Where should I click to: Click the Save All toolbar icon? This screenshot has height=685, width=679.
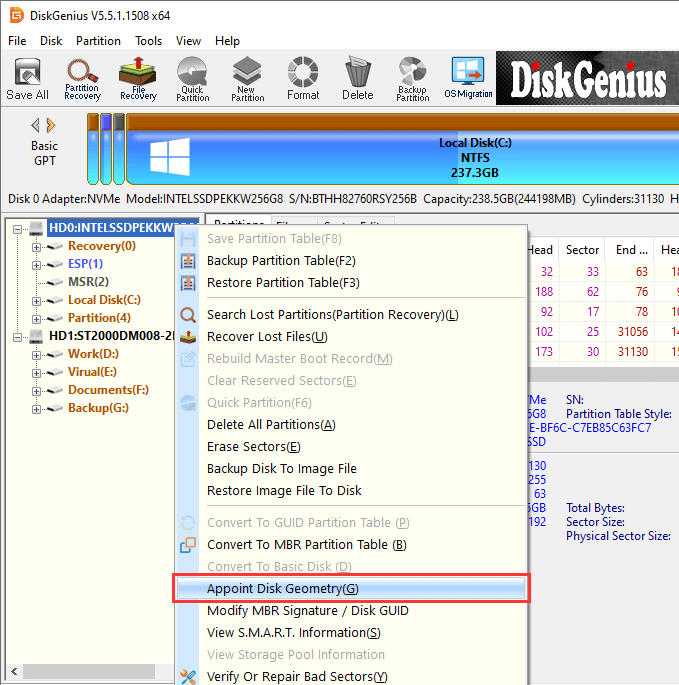pyautogui.click(x=27, y=78)
